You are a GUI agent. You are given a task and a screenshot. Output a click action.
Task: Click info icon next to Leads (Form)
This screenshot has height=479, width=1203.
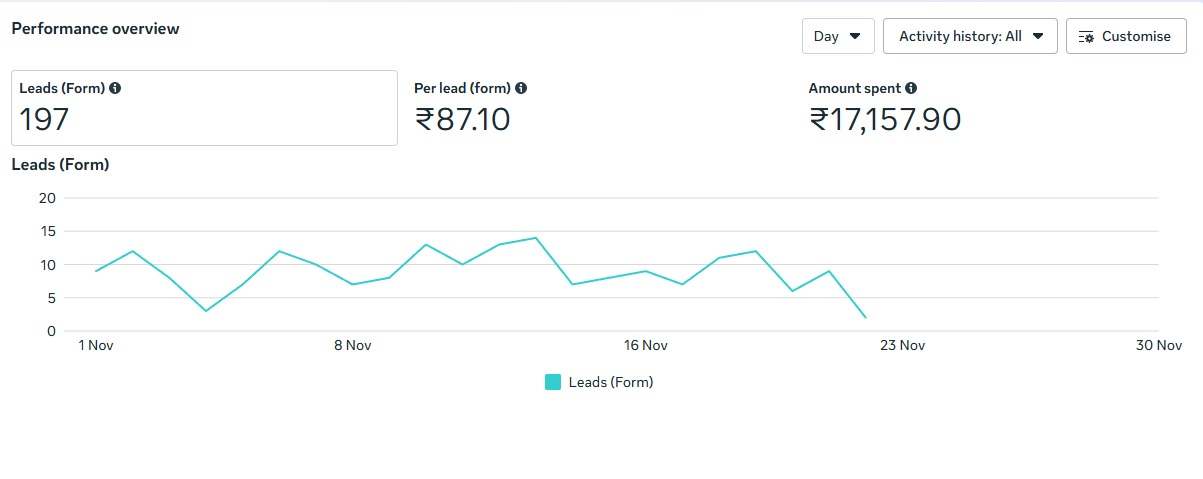tap(115, 88)
